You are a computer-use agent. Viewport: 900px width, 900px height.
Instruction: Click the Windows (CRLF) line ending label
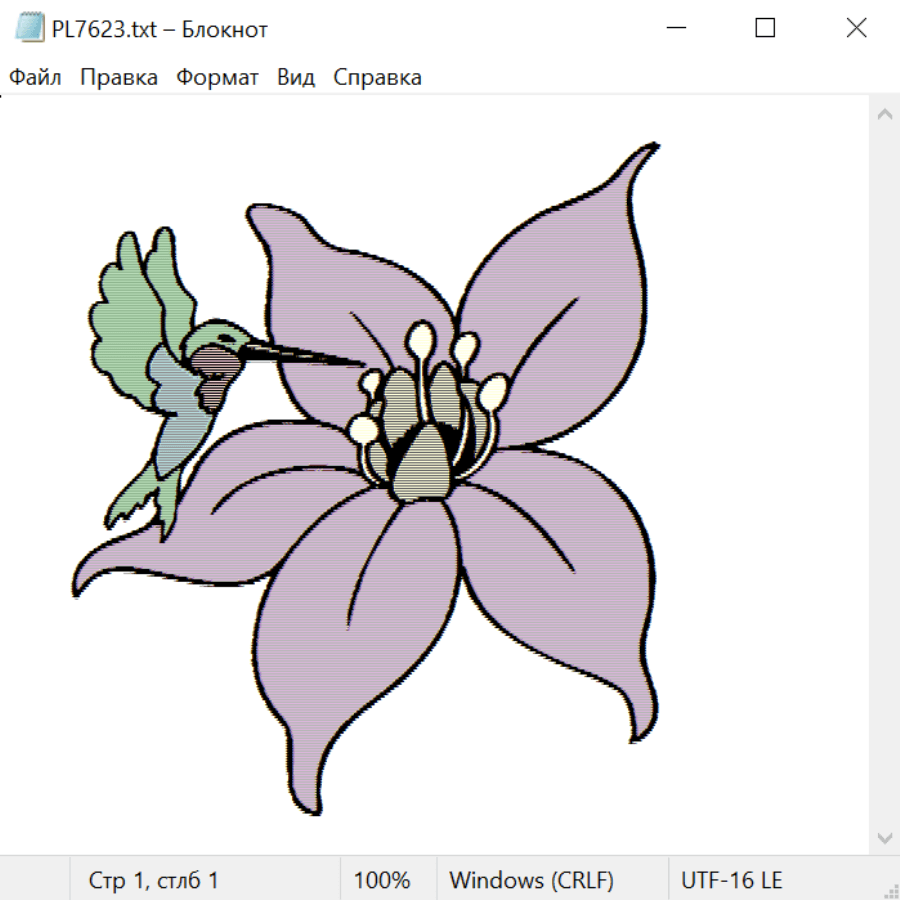click(531, 880)
